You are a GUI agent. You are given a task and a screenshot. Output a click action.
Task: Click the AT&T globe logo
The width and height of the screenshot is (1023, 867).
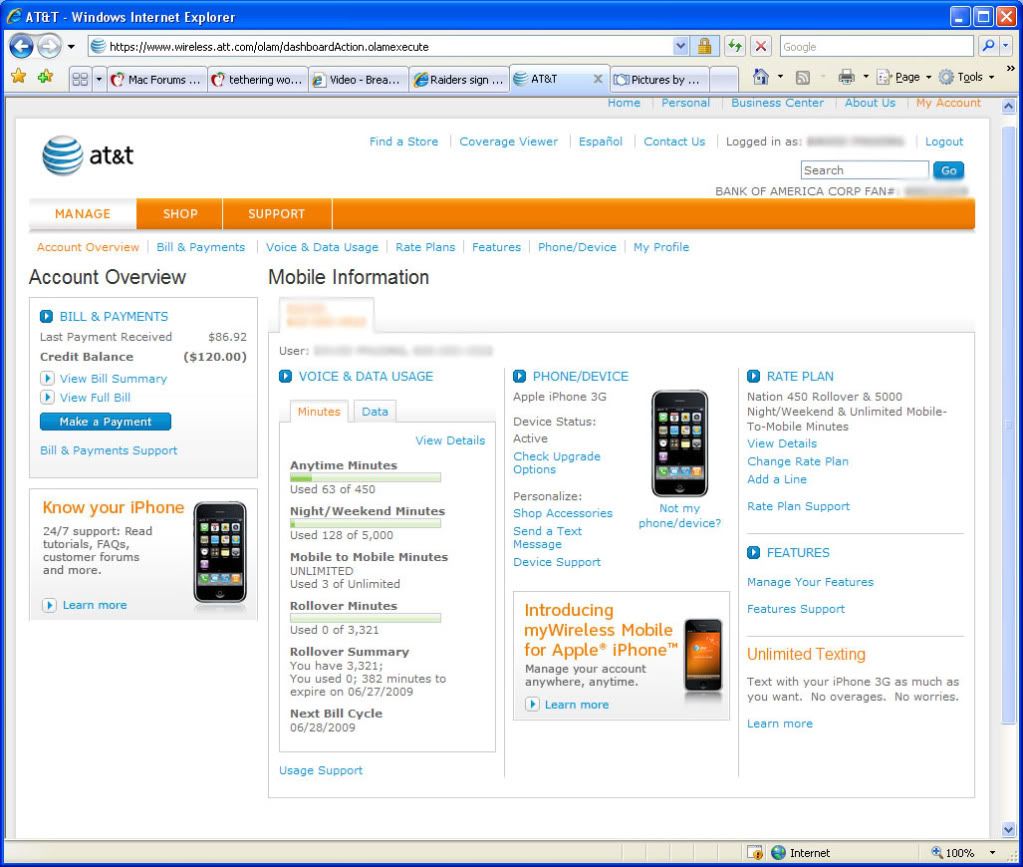[63, 155]
